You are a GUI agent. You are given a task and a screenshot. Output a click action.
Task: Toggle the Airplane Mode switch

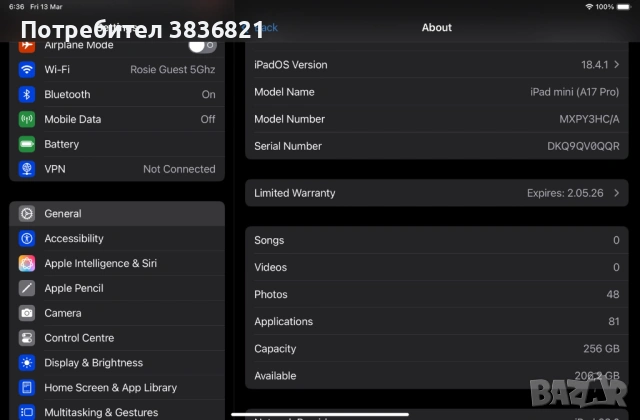point(202,45)
